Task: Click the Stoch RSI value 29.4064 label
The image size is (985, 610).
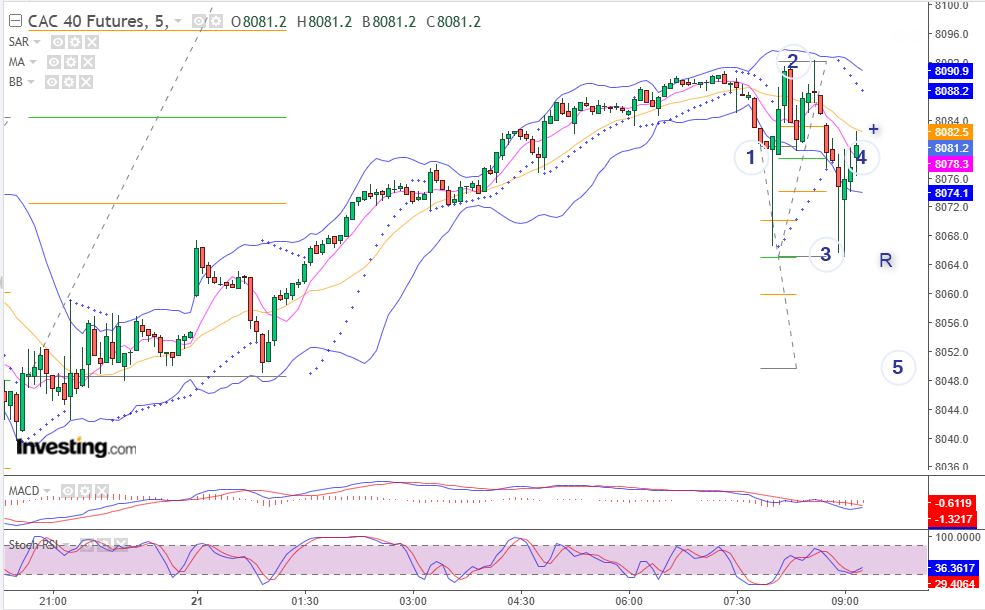Action: [954, 584]
